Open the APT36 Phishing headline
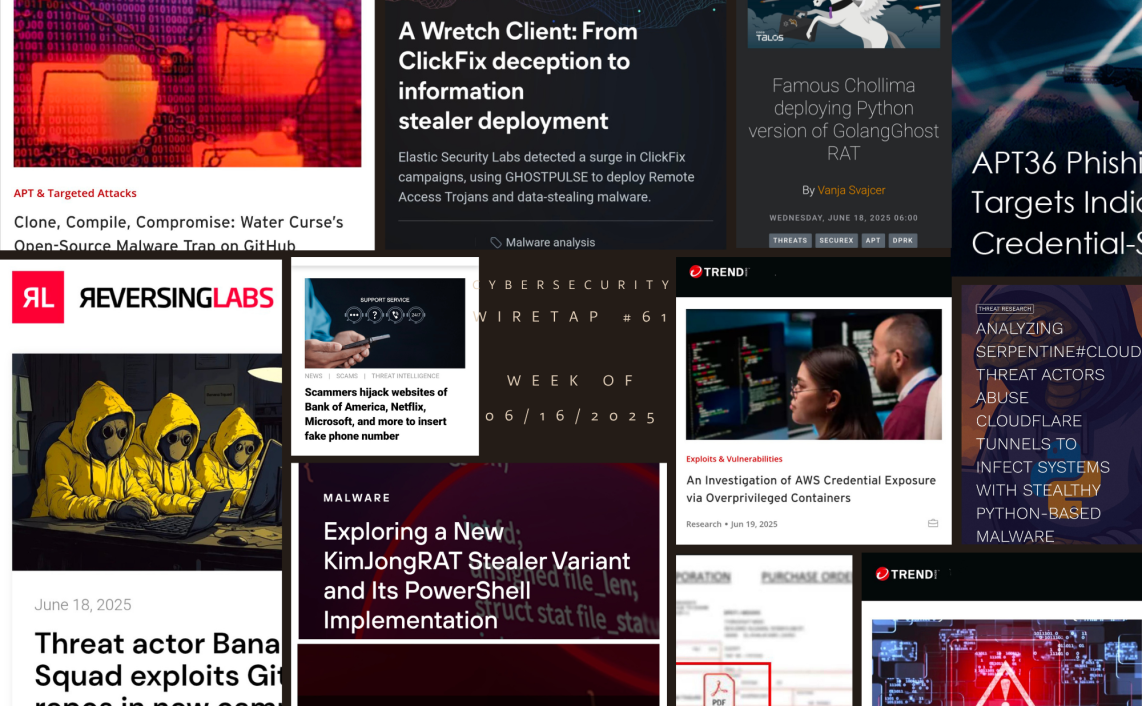 click(x=1056, y=203)
